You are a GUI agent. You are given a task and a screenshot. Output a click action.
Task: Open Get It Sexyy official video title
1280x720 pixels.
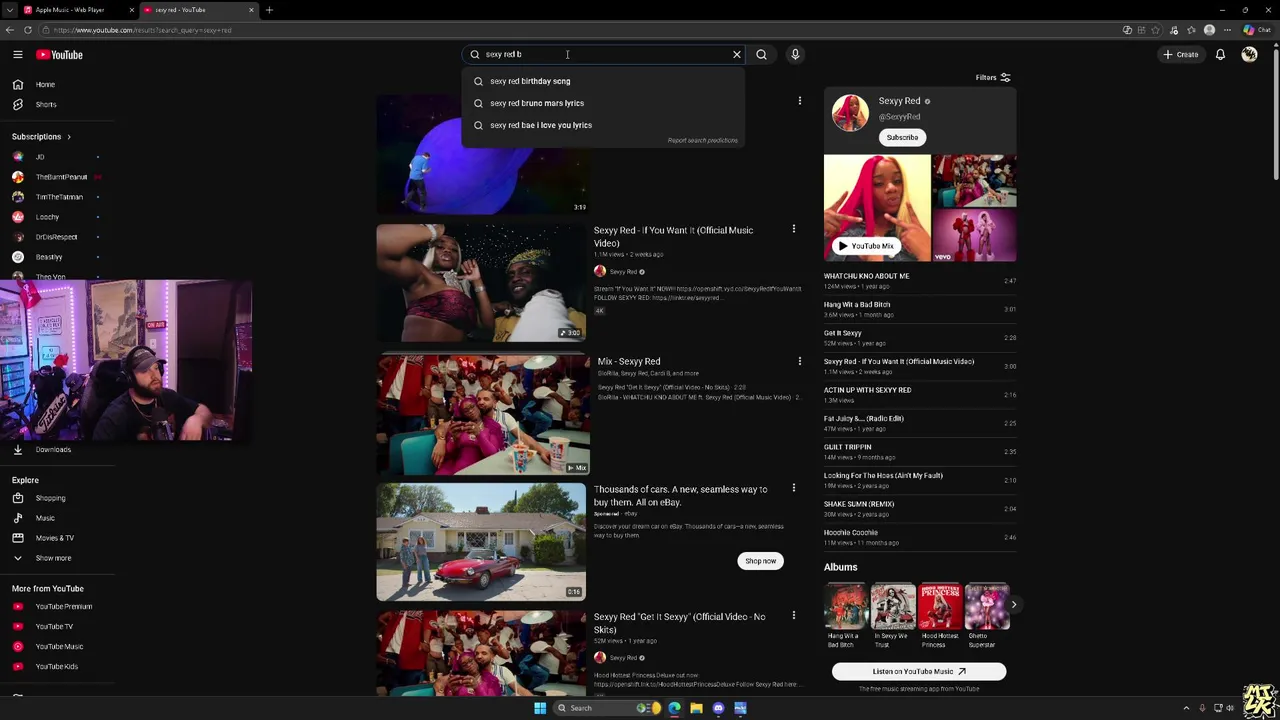coord(680,623)
